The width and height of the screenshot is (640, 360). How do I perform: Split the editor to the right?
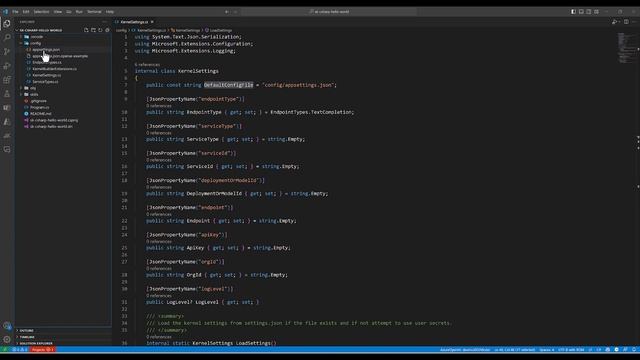pos(626,22)
